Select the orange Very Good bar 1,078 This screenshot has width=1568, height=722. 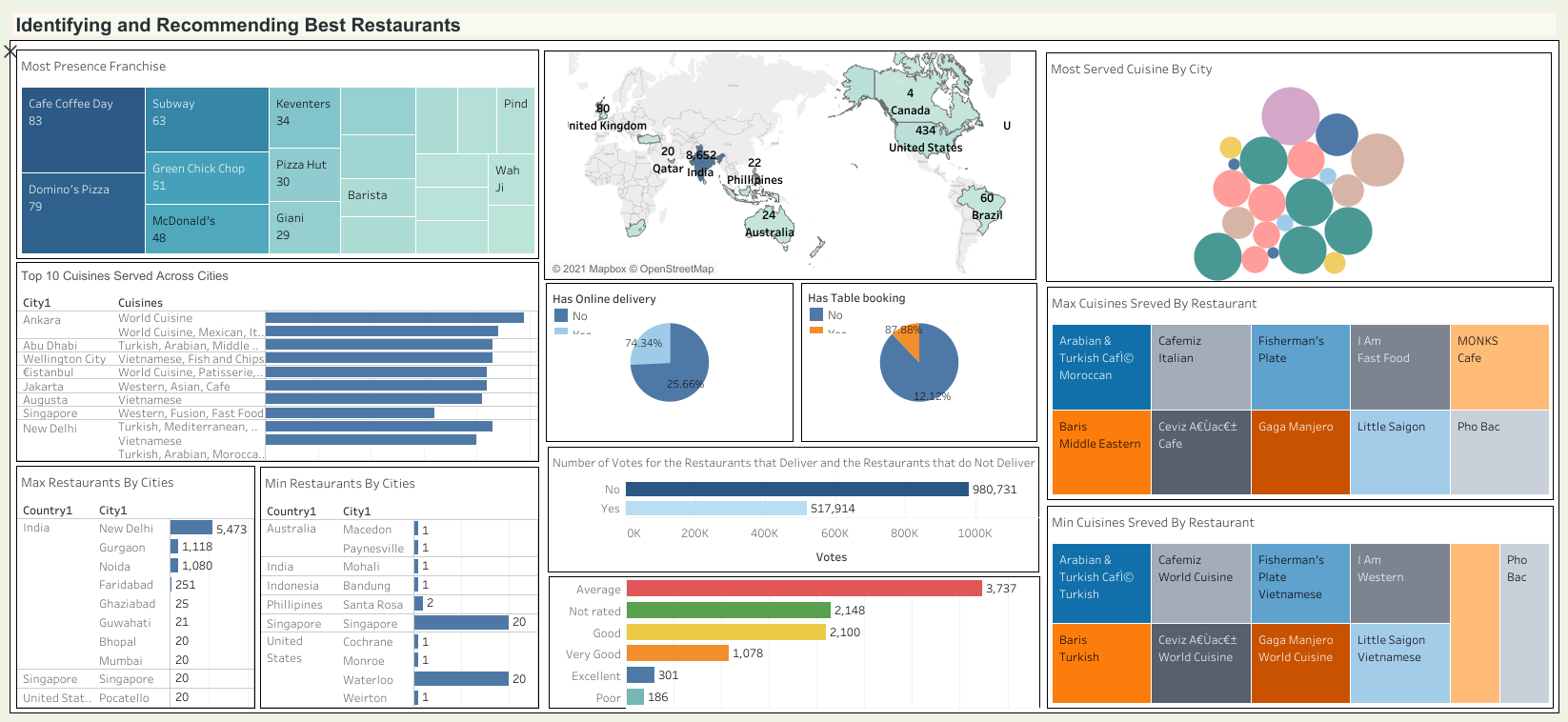677,653
